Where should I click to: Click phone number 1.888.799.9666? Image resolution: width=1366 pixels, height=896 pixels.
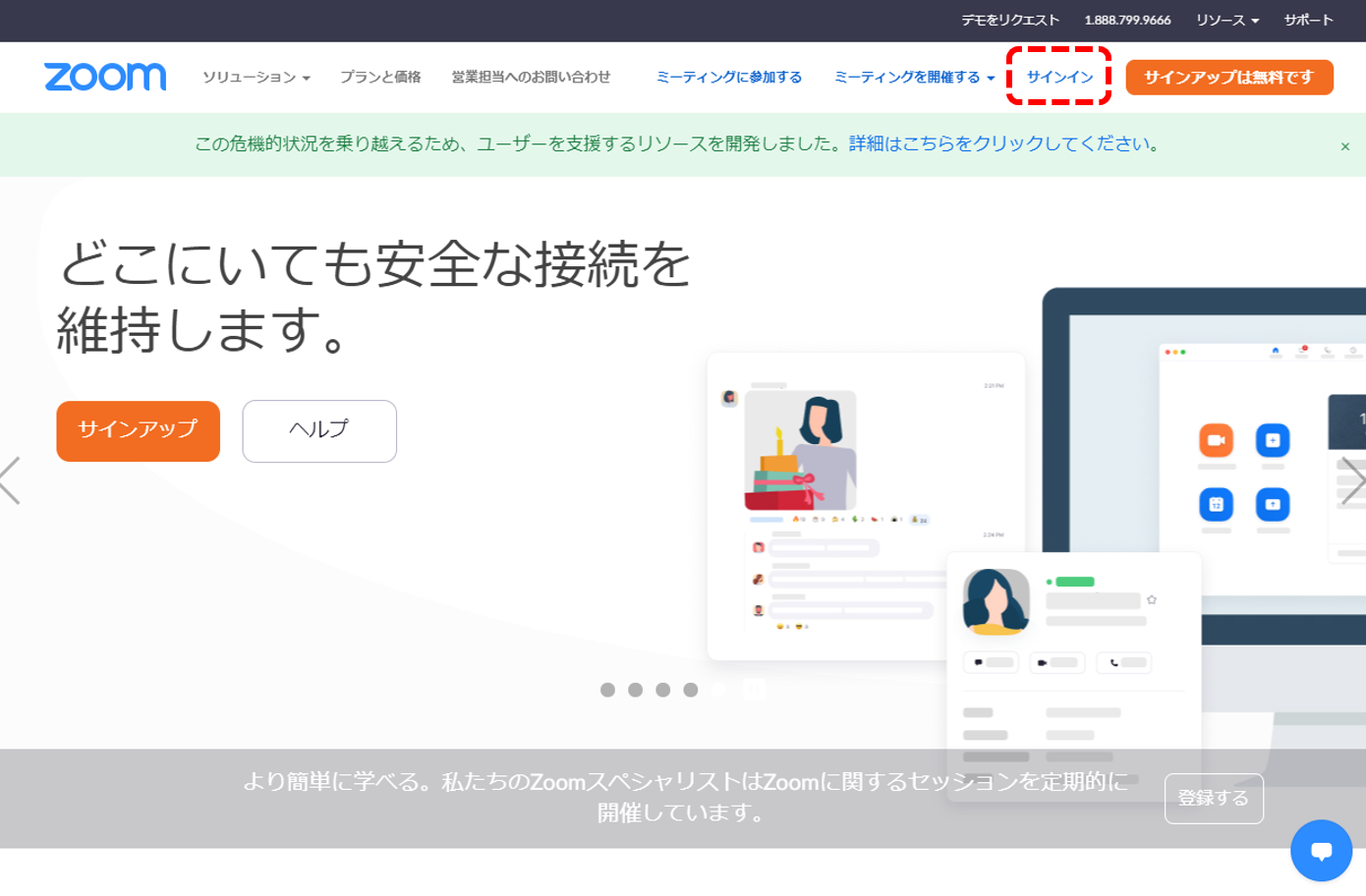1127,20
